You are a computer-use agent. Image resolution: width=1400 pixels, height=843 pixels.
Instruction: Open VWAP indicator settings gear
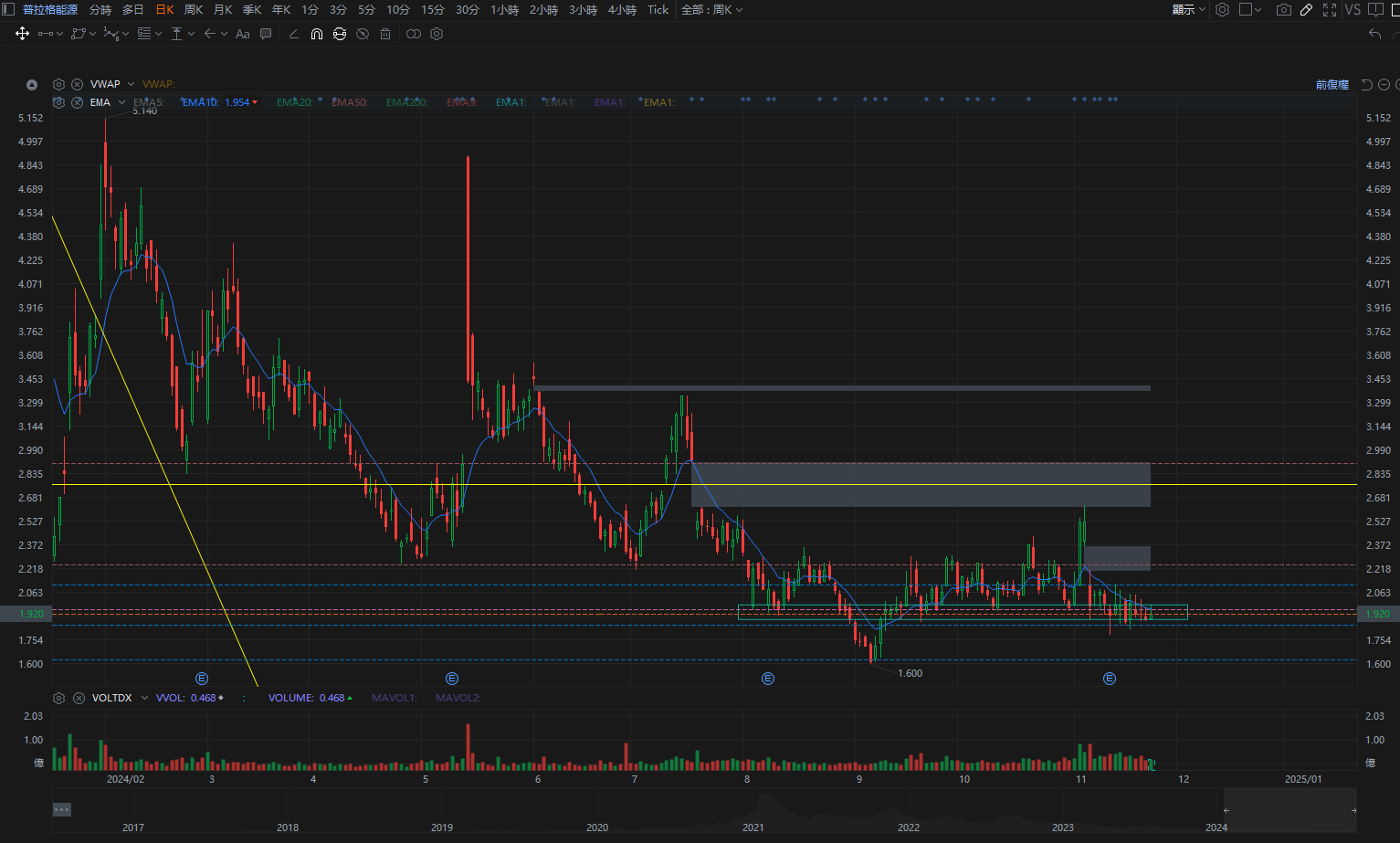pyautogui.click(x=58, y=84)
